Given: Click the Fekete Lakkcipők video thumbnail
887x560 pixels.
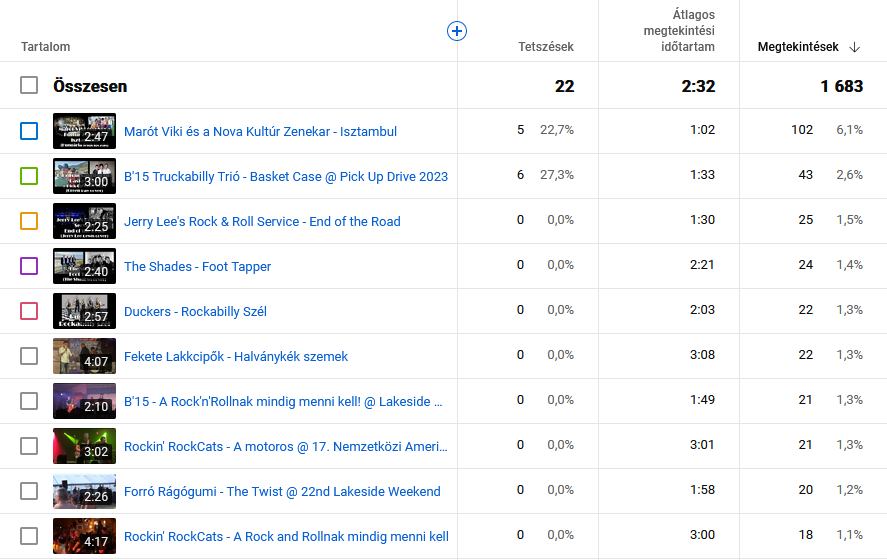Looking at the screenshot, I should coord(84,356).
